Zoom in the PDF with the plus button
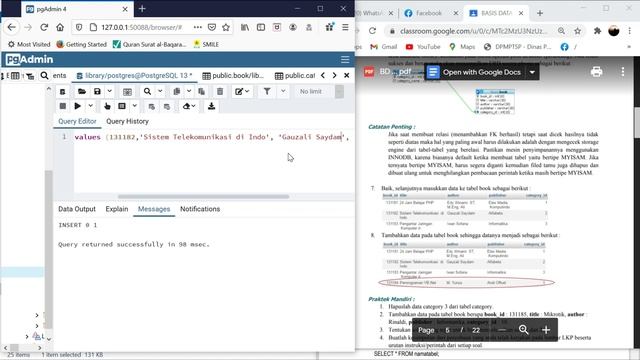 coord(546,330)
